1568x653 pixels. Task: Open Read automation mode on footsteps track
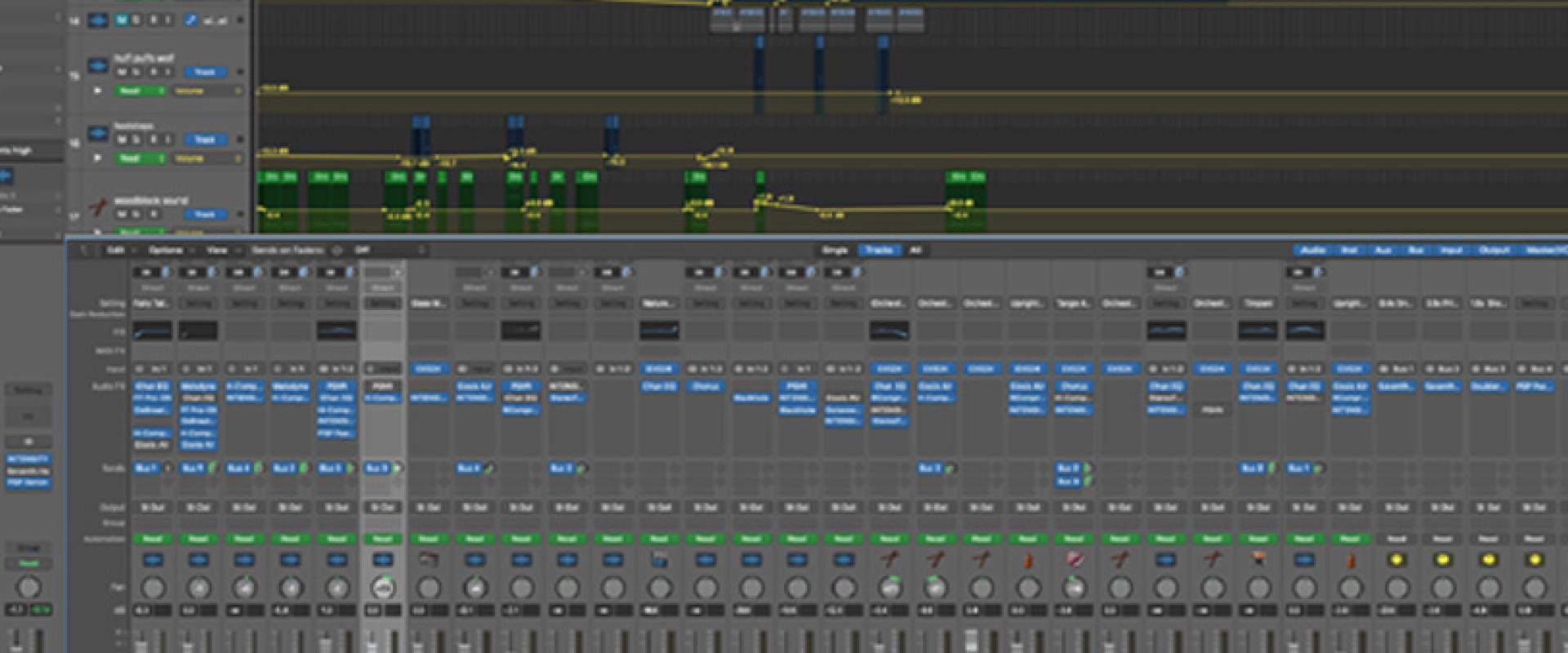pos(140,158)
